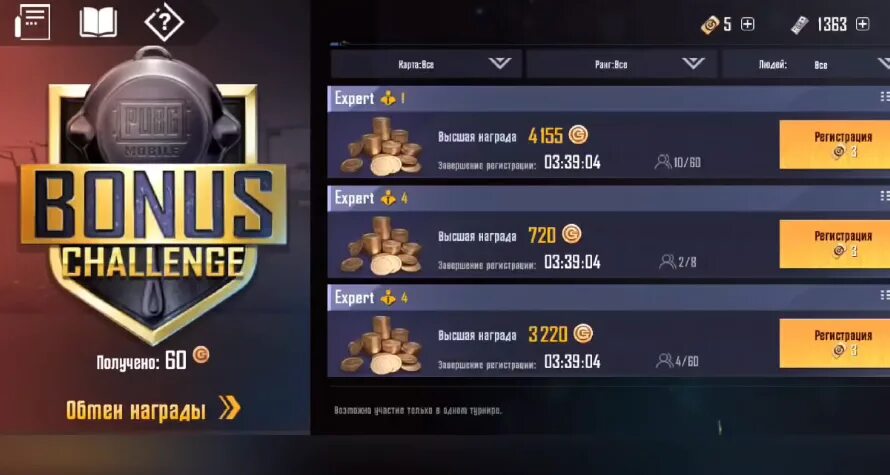Open Обмен награды reward exchange link
This screenshot has width=890, height=475.
(153, 410)
